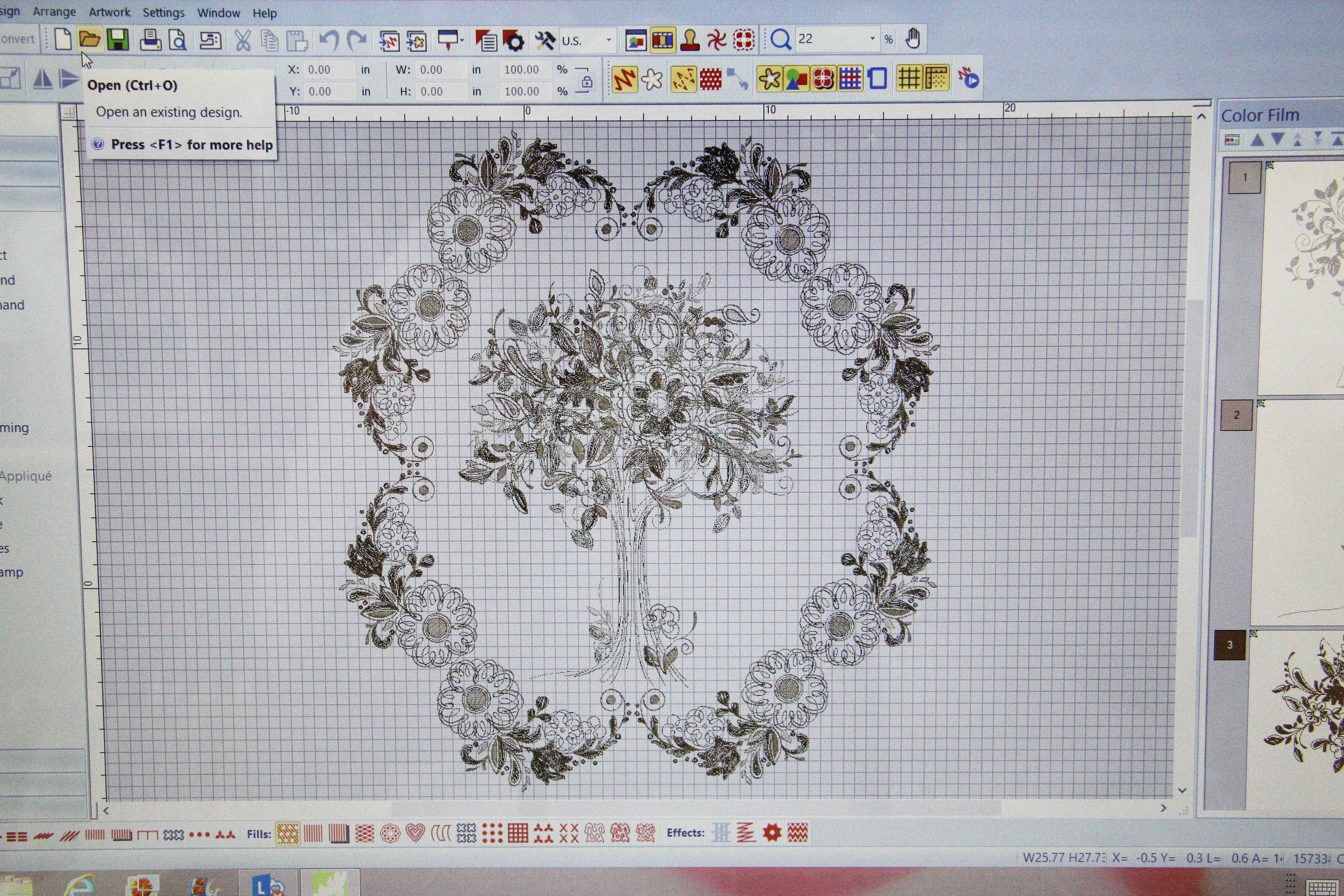
Task: Click the Zoom magnifier icon
Action: [780, 39]
